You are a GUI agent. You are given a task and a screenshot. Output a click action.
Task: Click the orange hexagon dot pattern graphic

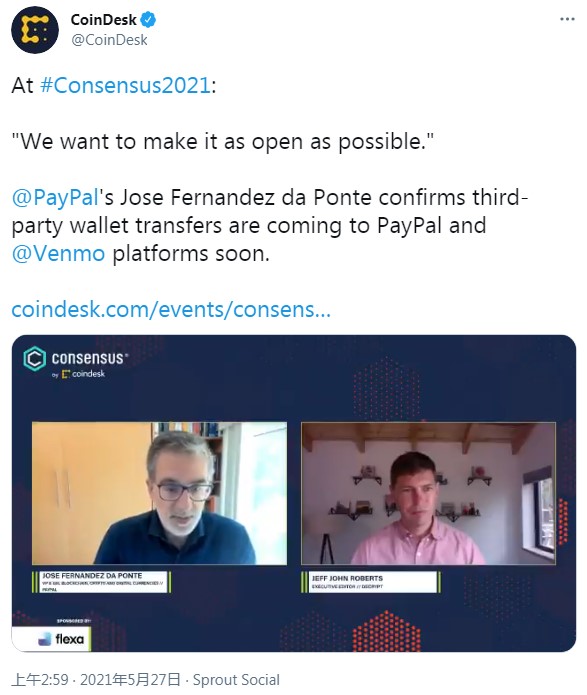pyautogui.click(x=386, y=631)
